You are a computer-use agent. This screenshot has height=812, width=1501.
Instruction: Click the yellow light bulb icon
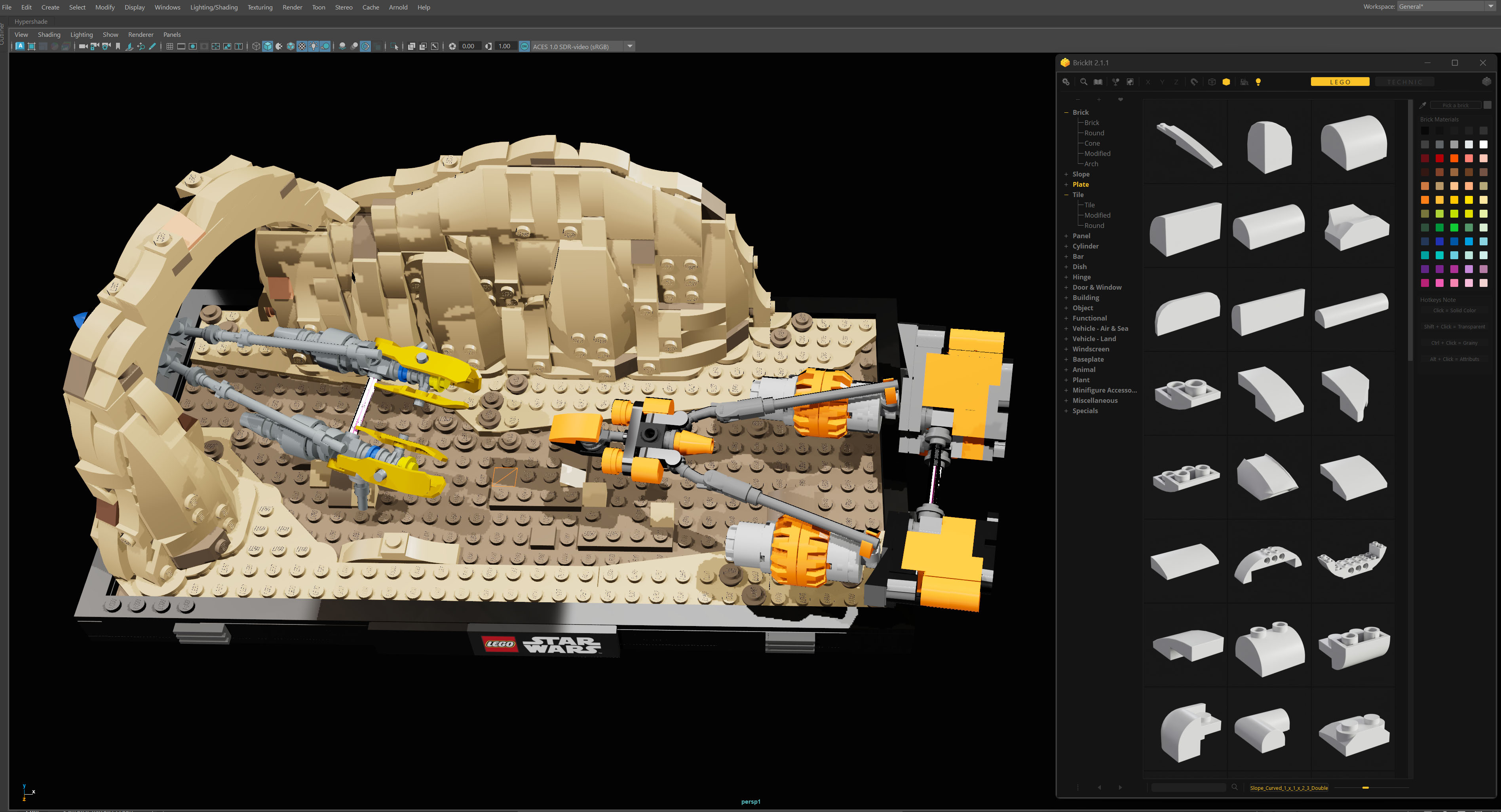tap(1258, 82)
